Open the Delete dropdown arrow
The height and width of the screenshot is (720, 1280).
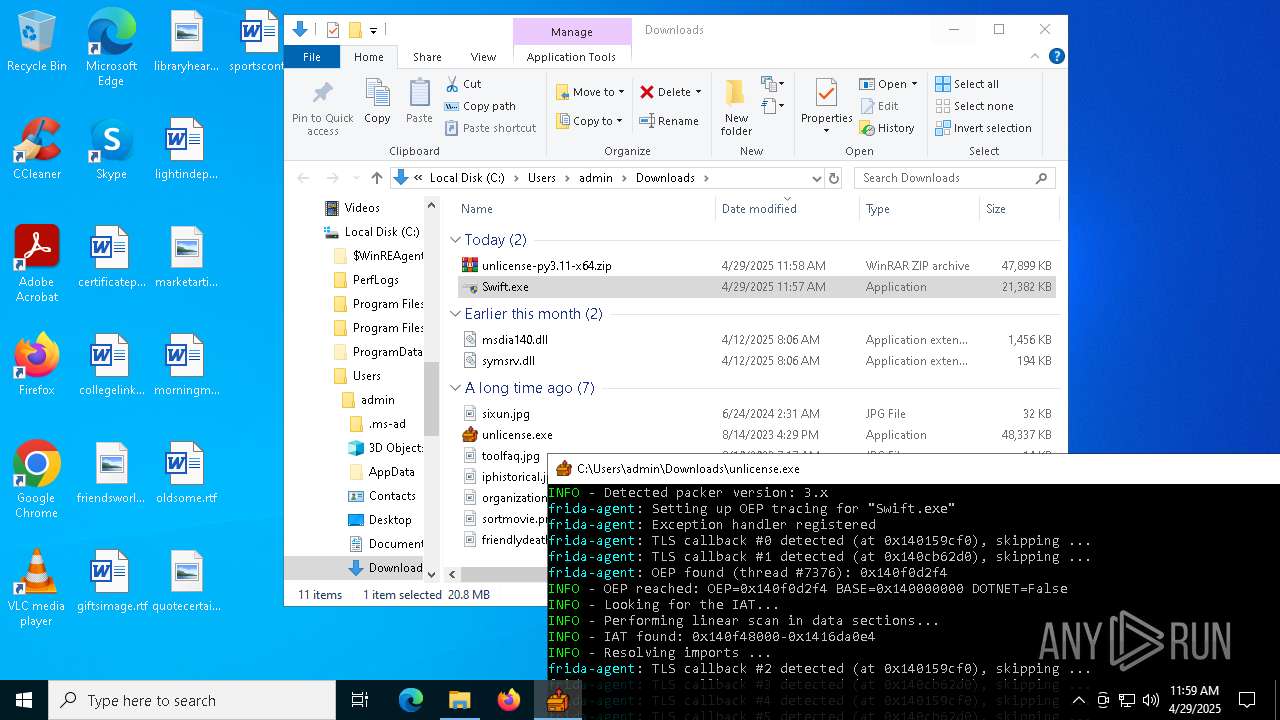698,92
